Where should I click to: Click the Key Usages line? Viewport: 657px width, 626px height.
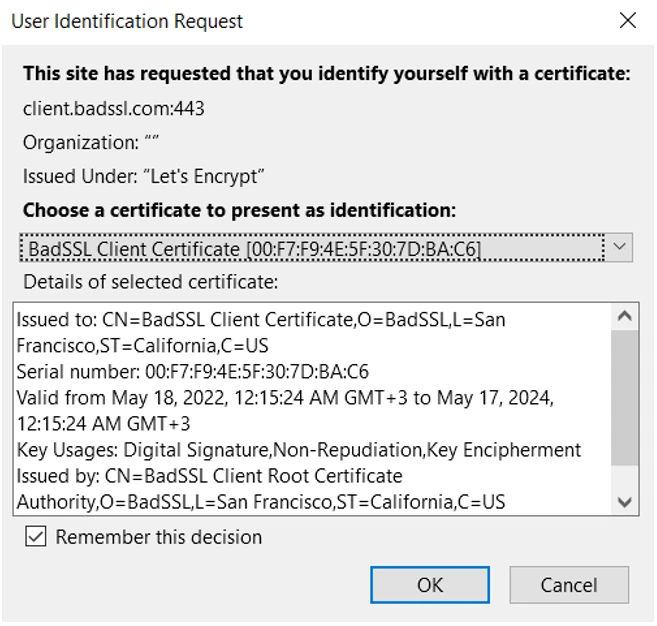tap(298, 450)
